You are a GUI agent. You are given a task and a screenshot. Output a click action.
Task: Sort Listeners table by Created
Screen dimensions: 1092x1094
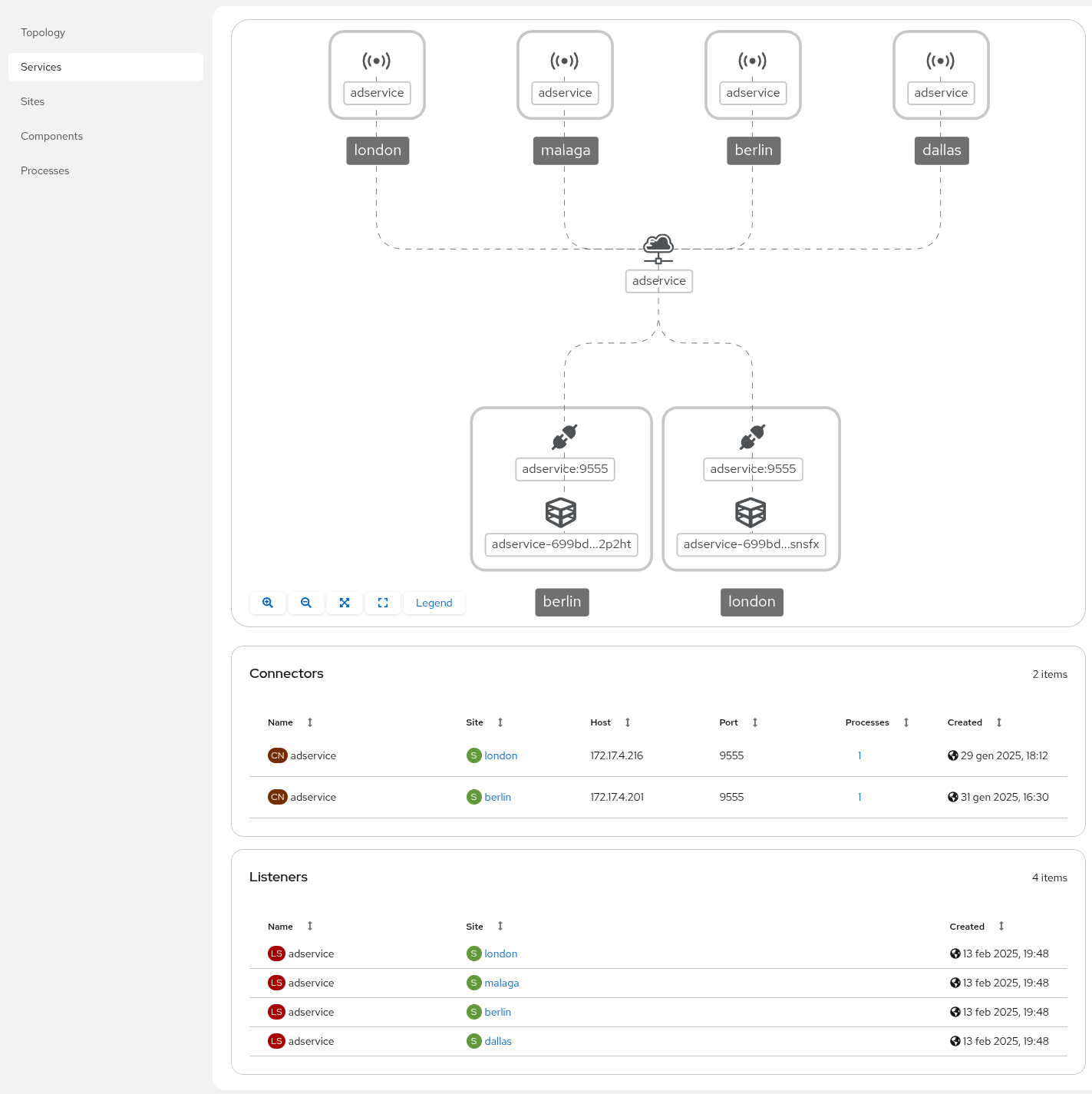1001,927
